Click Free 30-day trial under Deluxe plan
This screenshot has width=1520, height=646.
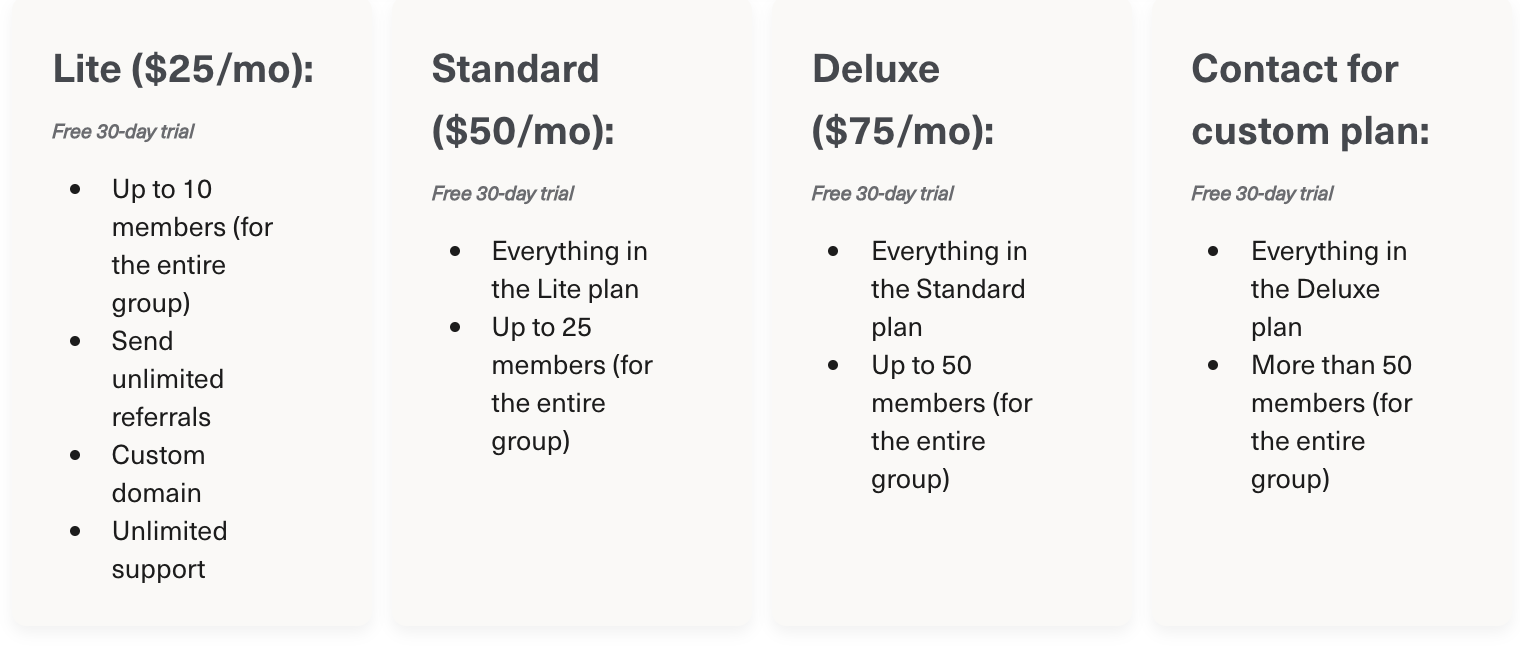point(883,194)
